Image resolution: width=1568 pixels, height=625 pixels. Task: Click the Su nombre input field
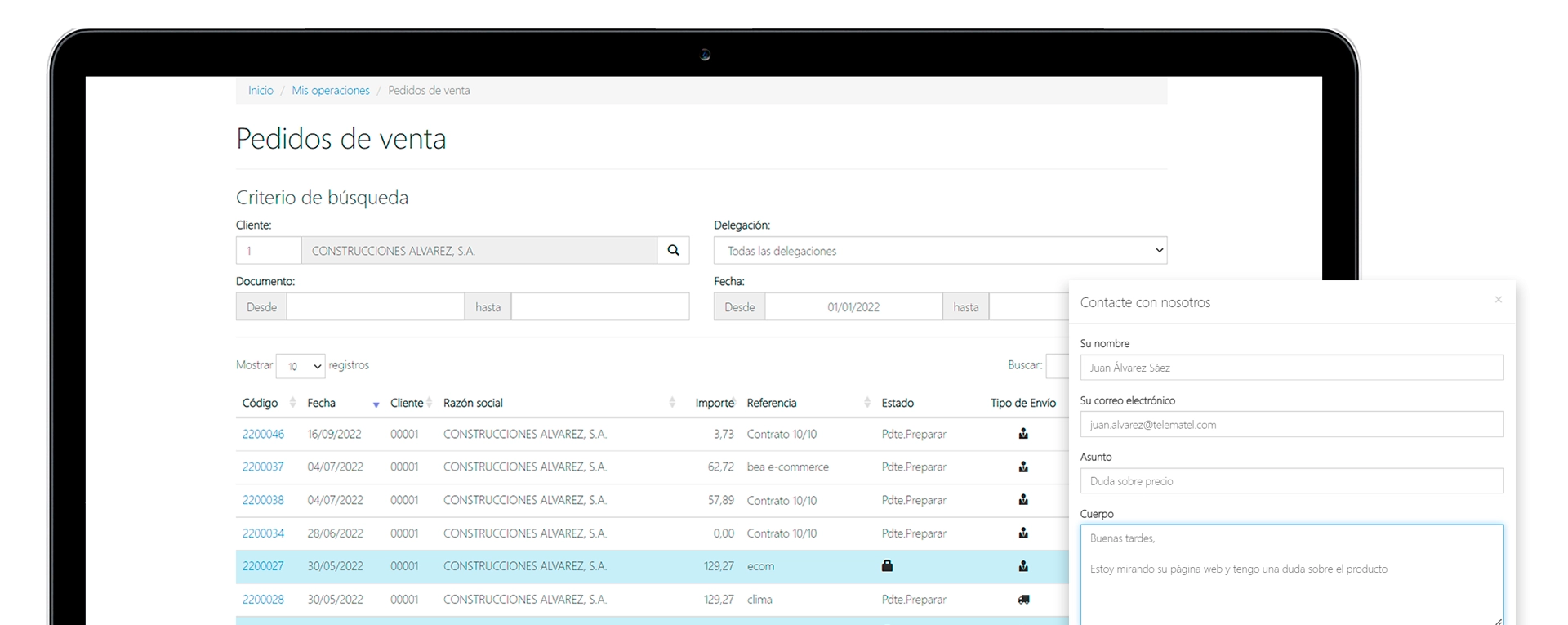1291,367
